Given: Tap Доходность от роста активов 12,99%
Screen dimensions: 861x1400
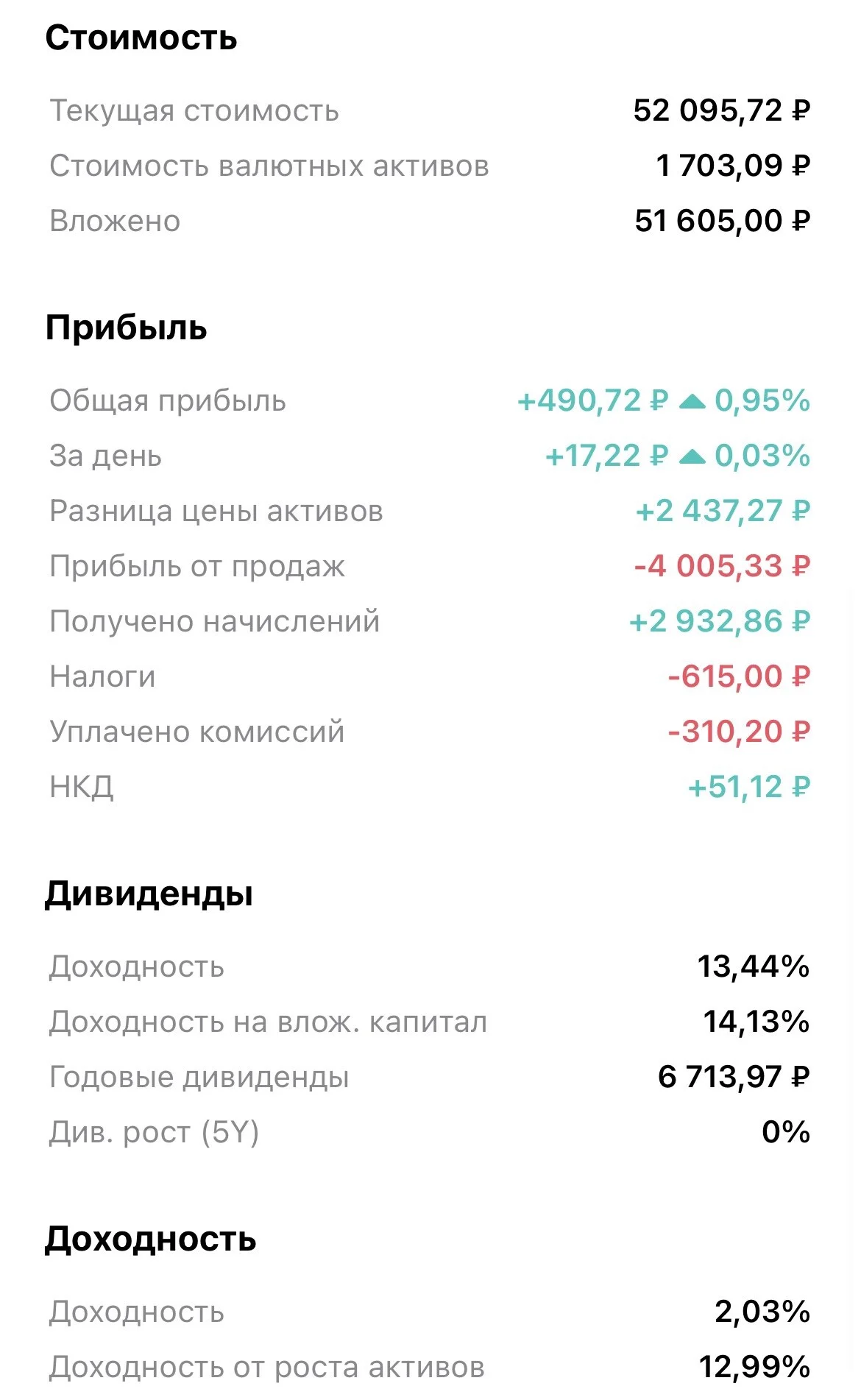Looking at the screenshot, I should coord(754,1368).
